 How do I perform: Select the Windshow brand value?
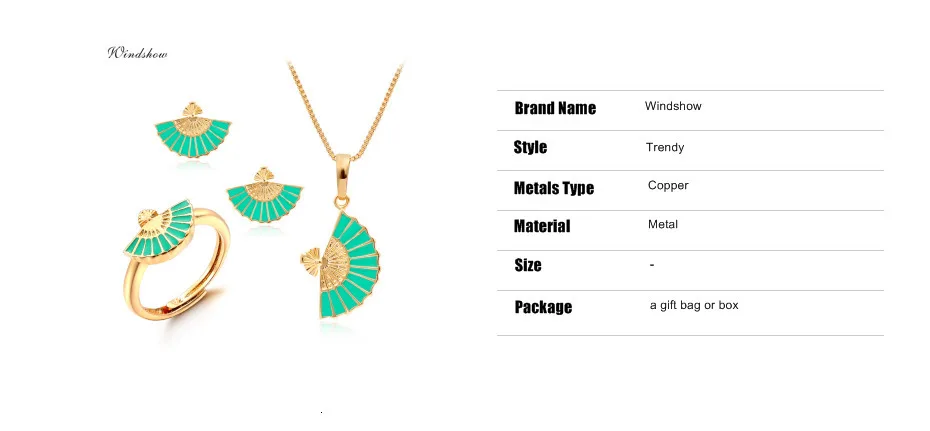click(673, 106)
